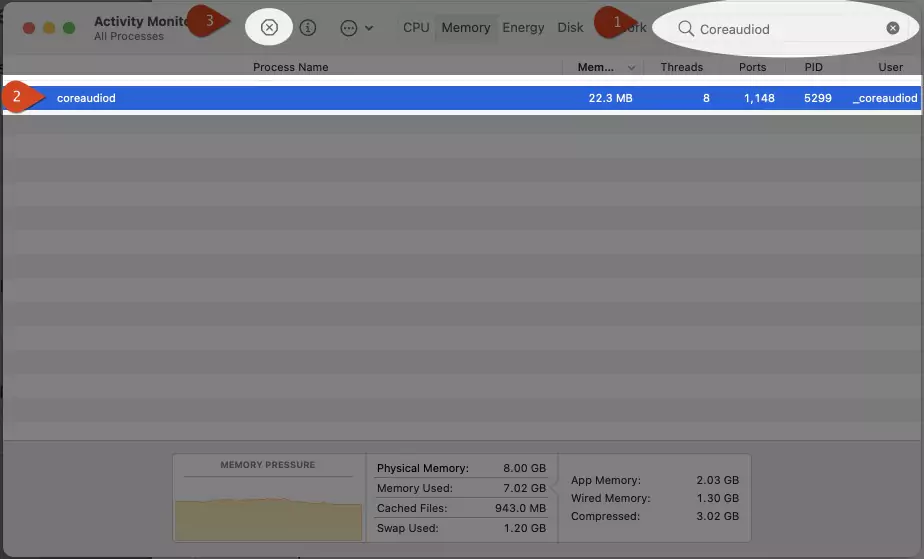Image resolution: width=924 pixels, height=559 pixels.
Task: Click the Swap Used 1.20 GB value
Action: coord(524,528)
